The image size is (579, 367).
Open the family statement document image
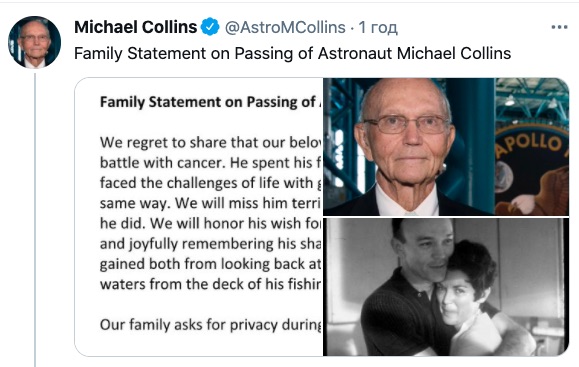coord(199,217)
